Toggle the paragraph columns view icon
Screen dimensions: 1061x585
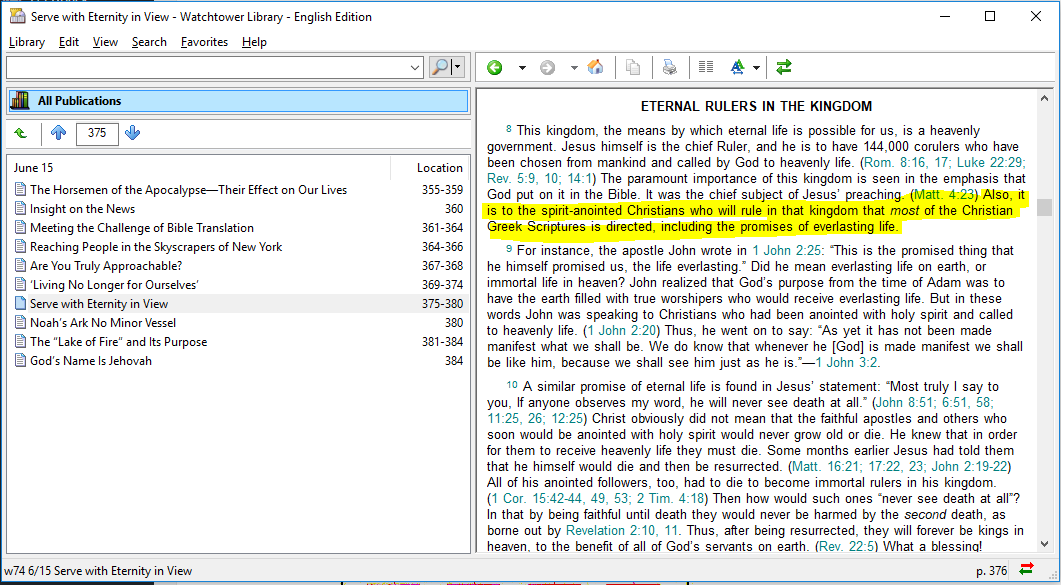706,67
